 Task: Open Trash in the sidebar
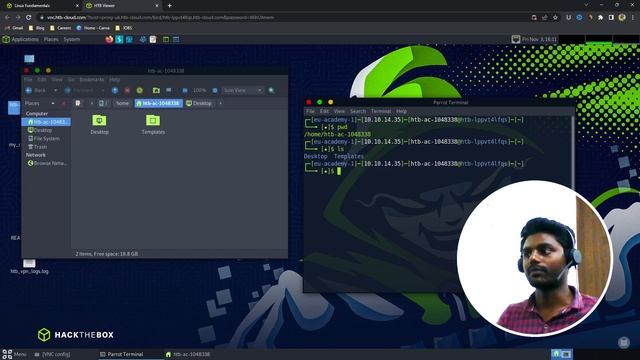click(x=37, y=147)
